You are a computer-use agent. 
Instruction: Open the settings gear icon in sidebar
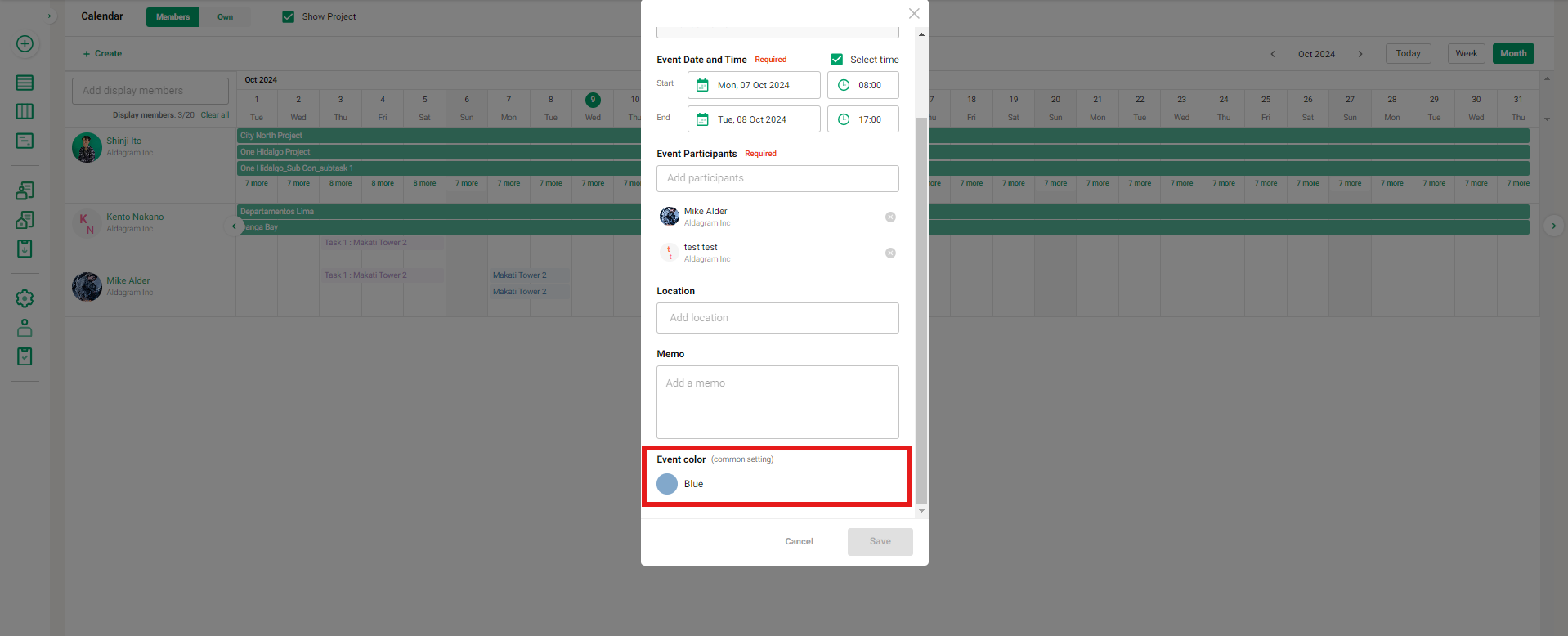[x=25, y=298]
